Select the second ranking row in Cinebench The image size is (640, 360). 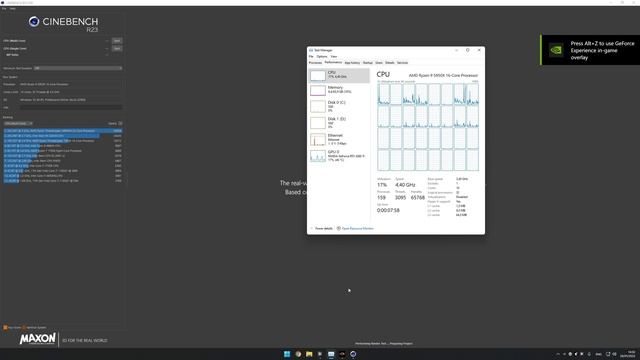click(x=63, y=136)
